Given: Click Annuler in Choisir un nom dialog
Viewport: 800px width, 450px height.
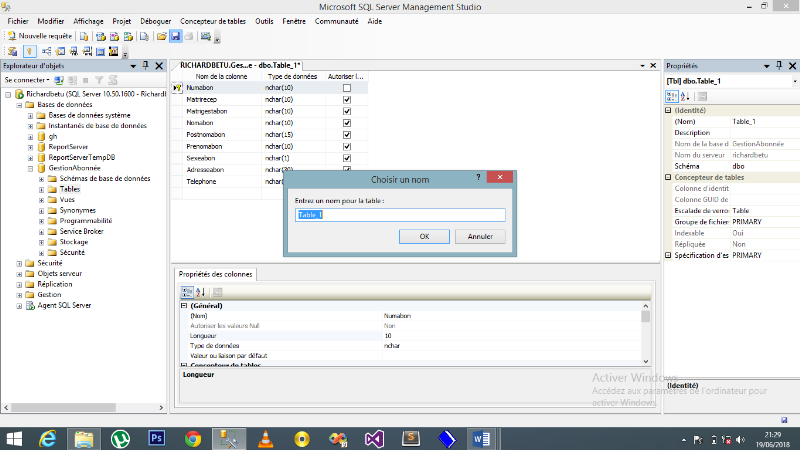Looking at the screenshot, I should tap(480, 236).
